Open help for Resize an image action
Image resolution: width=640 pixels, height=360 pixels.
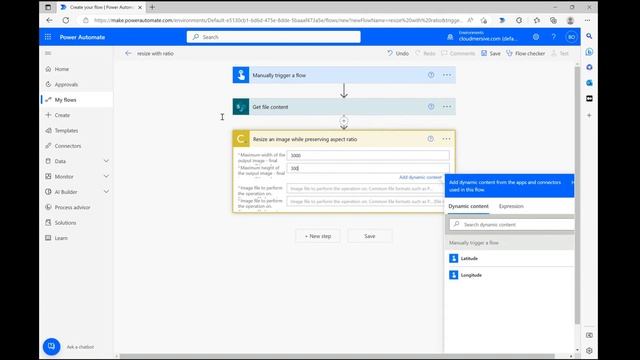point(431,139)
